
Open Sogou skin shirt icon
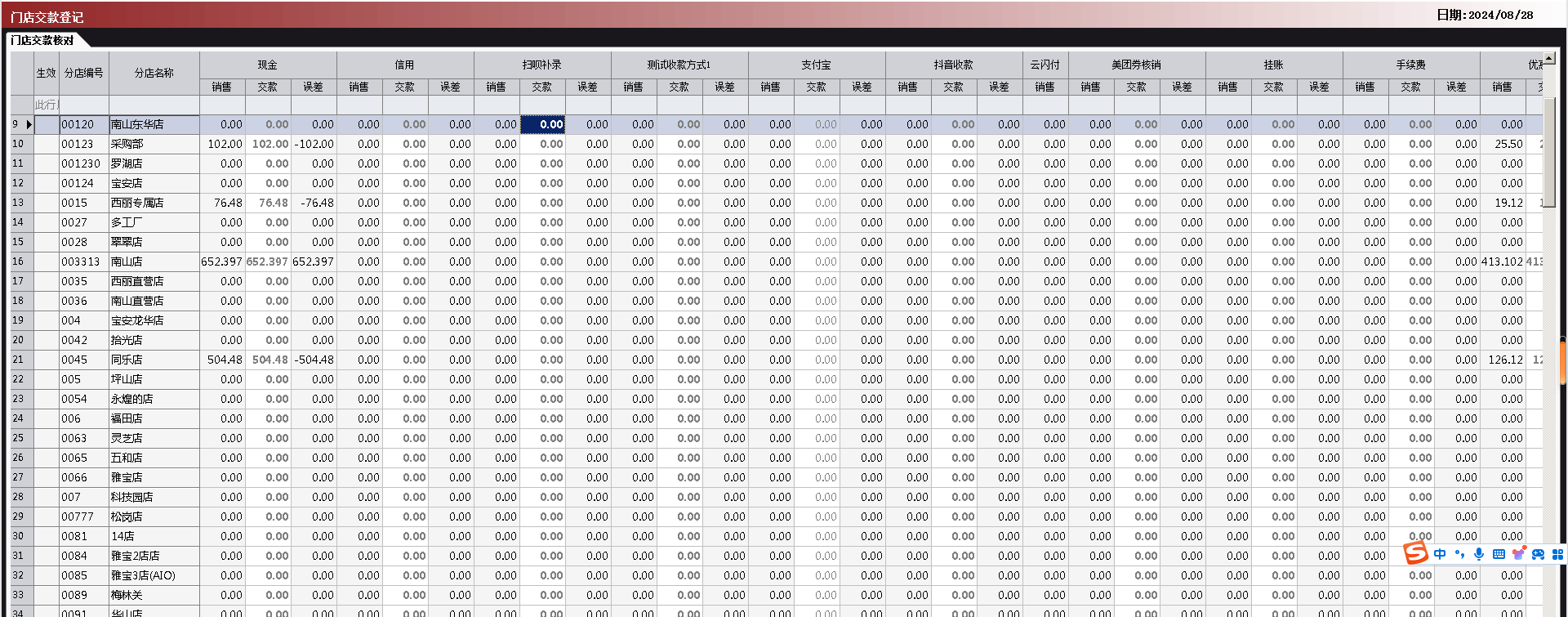(x=1518, y=553)
